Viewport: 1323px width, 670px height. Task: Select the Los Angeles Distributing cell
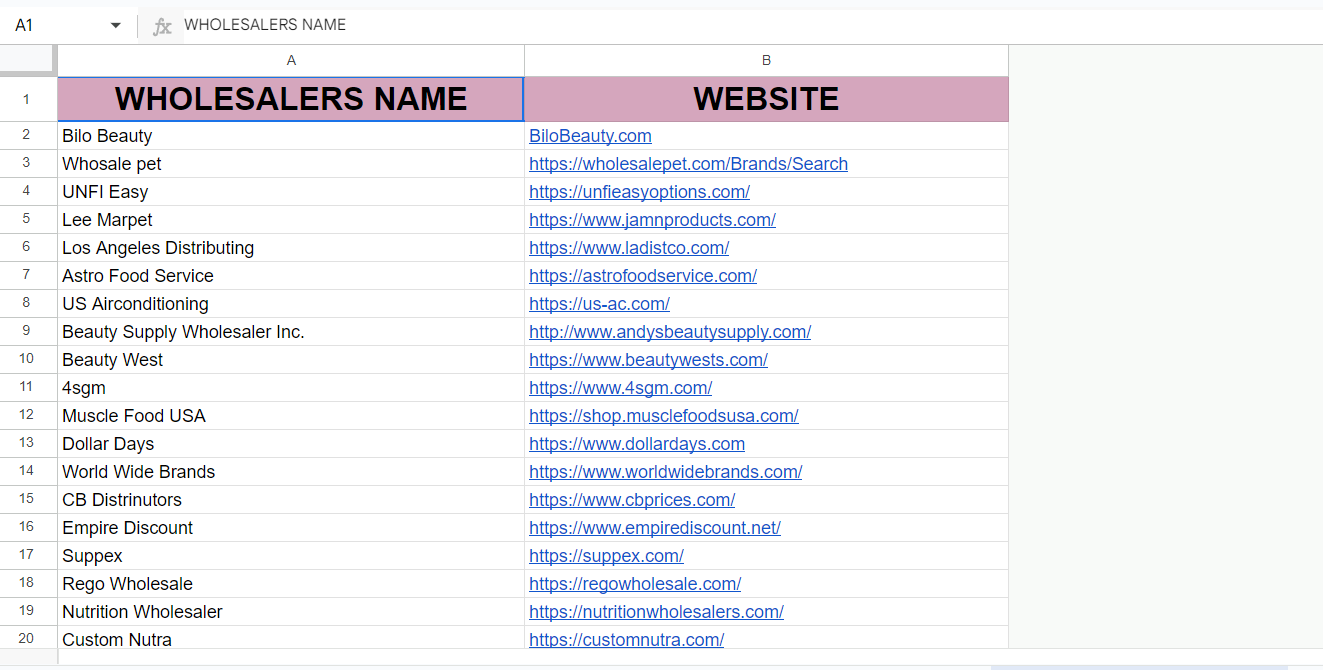click(291, 248)
